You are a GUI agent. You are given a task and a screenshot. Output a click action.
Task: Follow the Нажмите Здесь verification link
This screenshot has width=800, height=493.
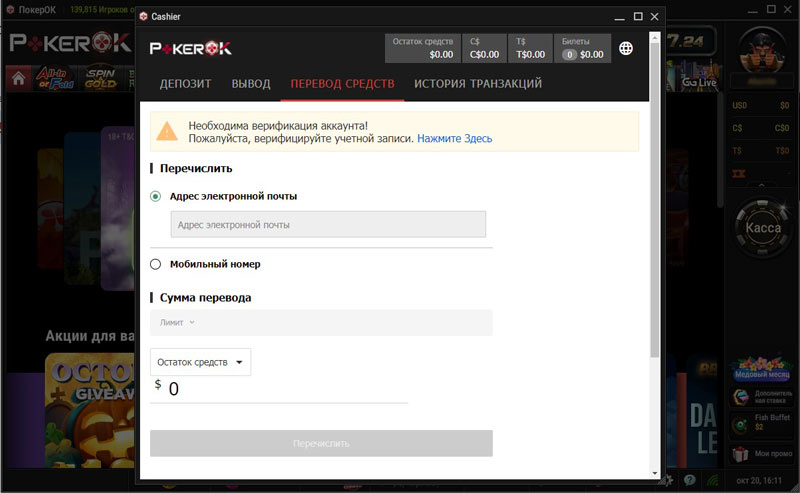[454, 139]
